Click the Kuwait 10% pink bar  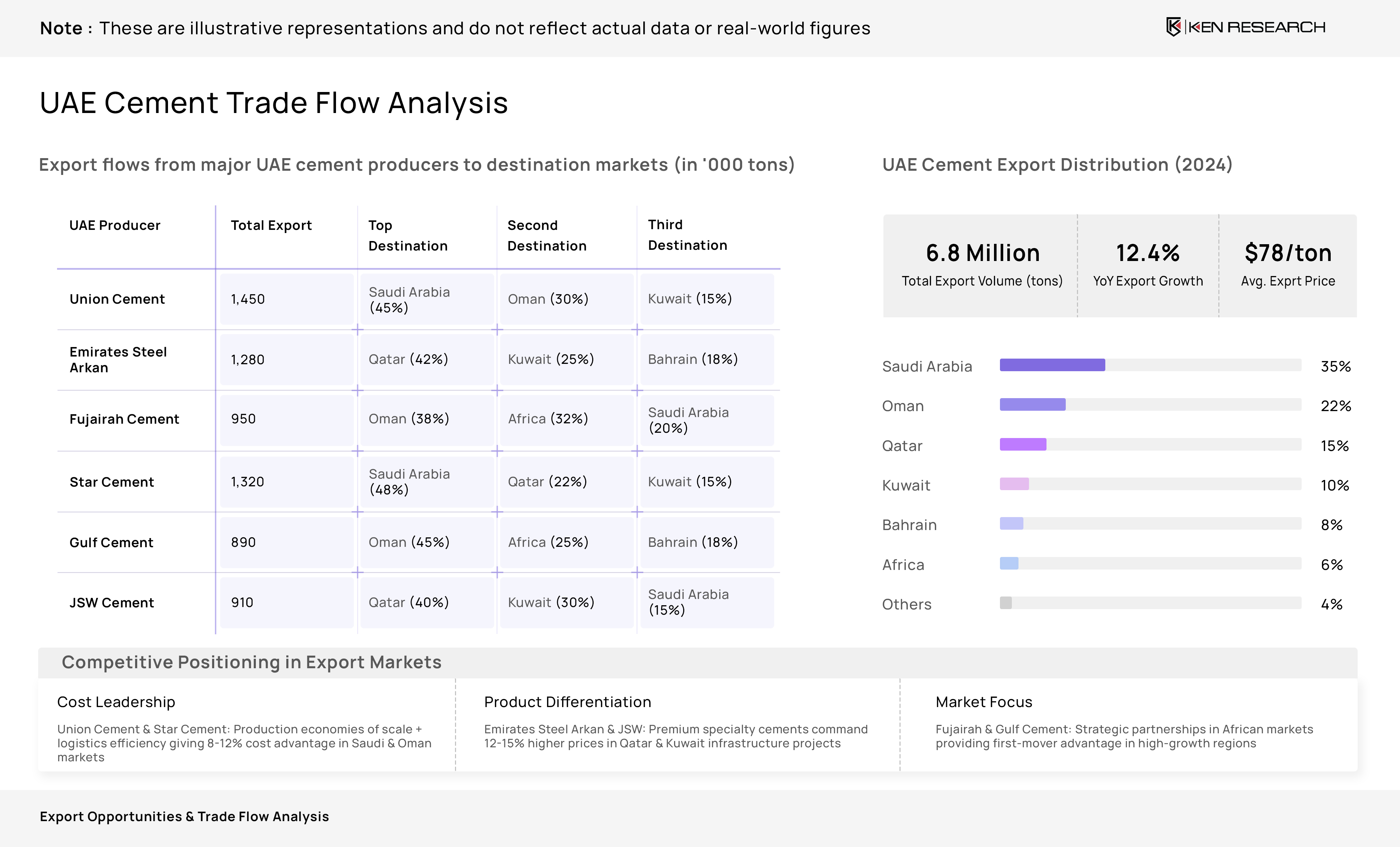[x=1014, y=484]
